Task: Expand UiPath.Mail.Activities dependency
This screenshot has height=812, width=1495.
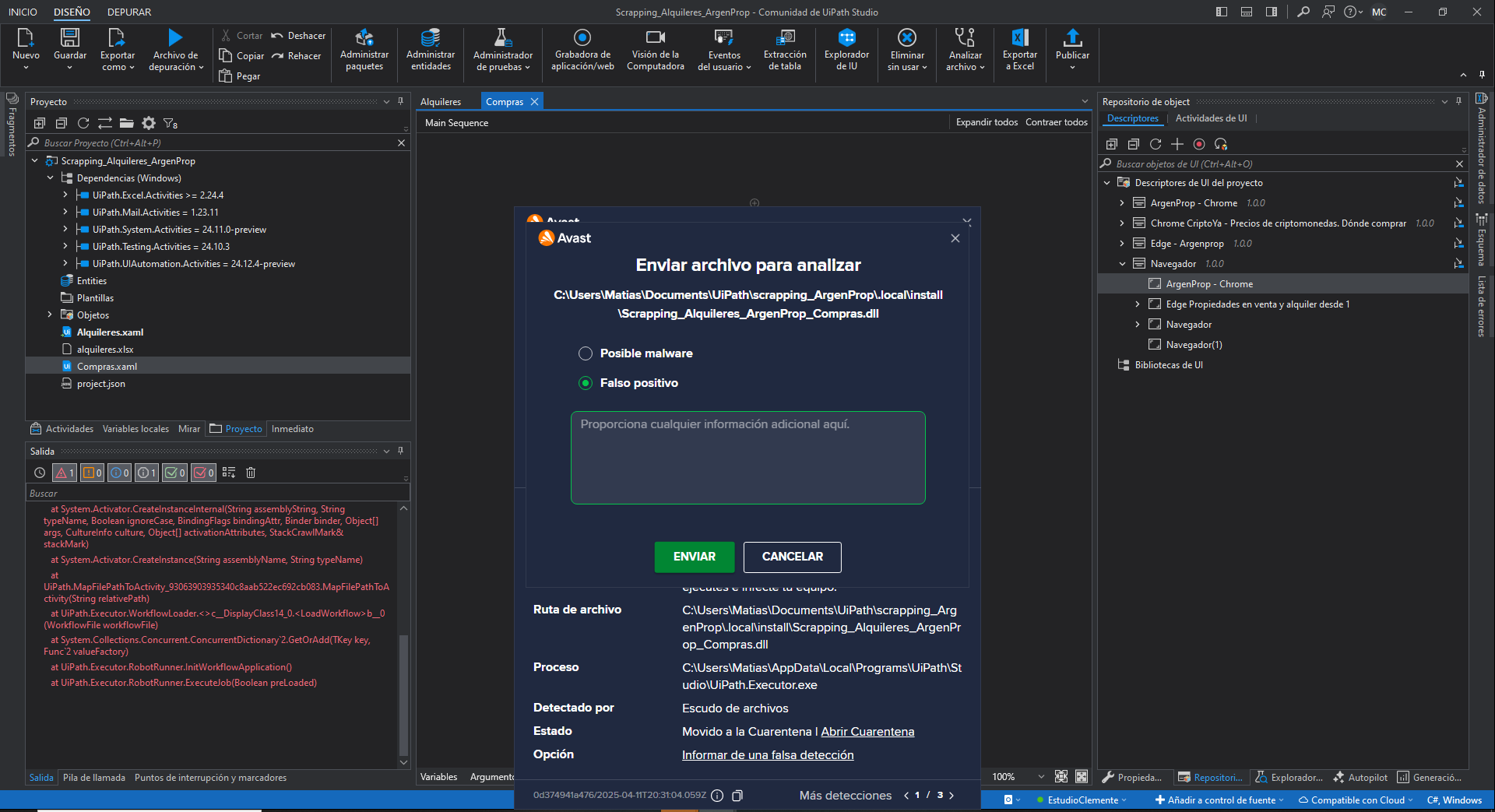Action: [65, 213]
